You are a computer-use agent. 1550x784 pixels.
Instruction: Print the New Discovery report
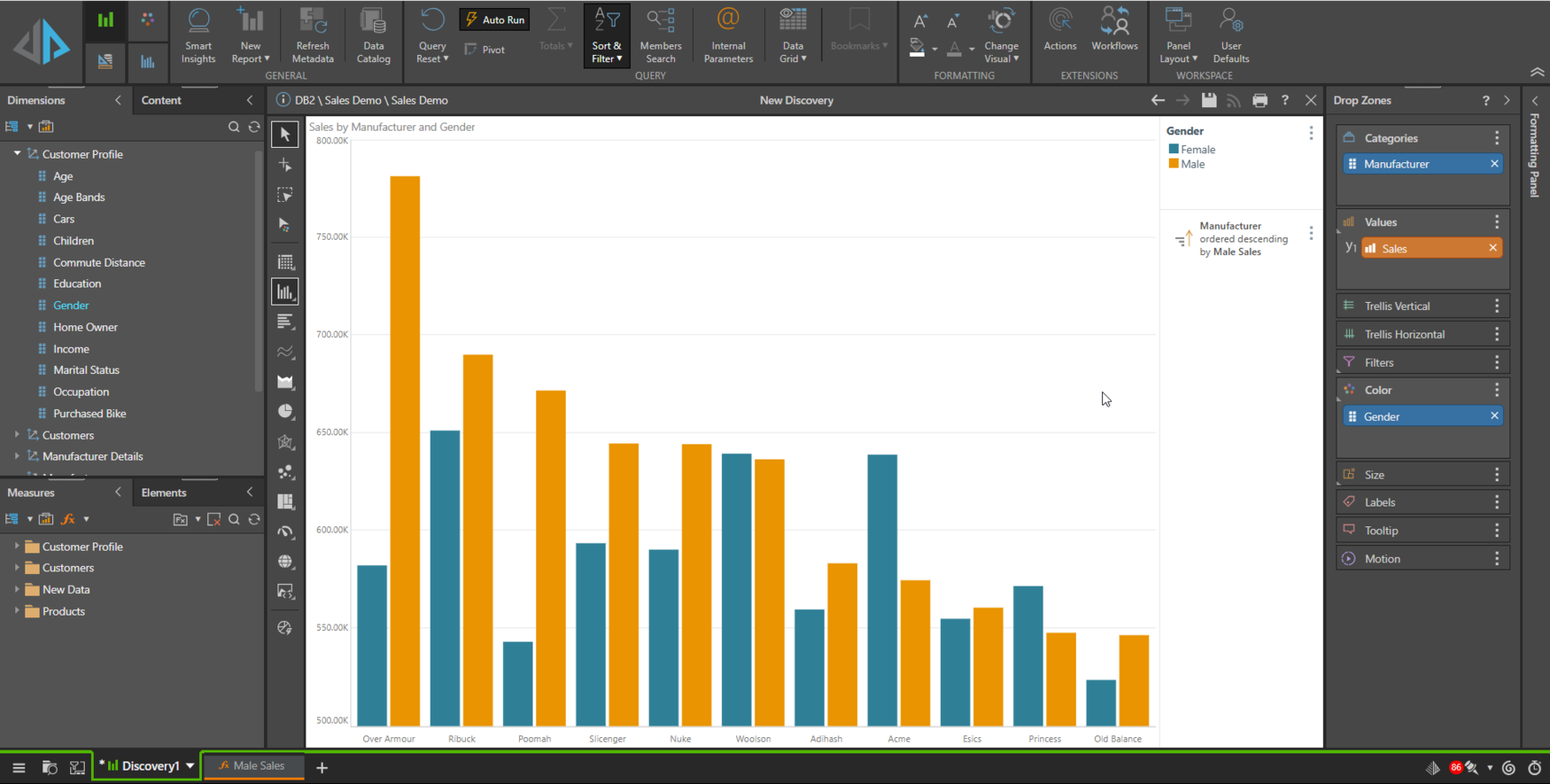click(1260, 100)
